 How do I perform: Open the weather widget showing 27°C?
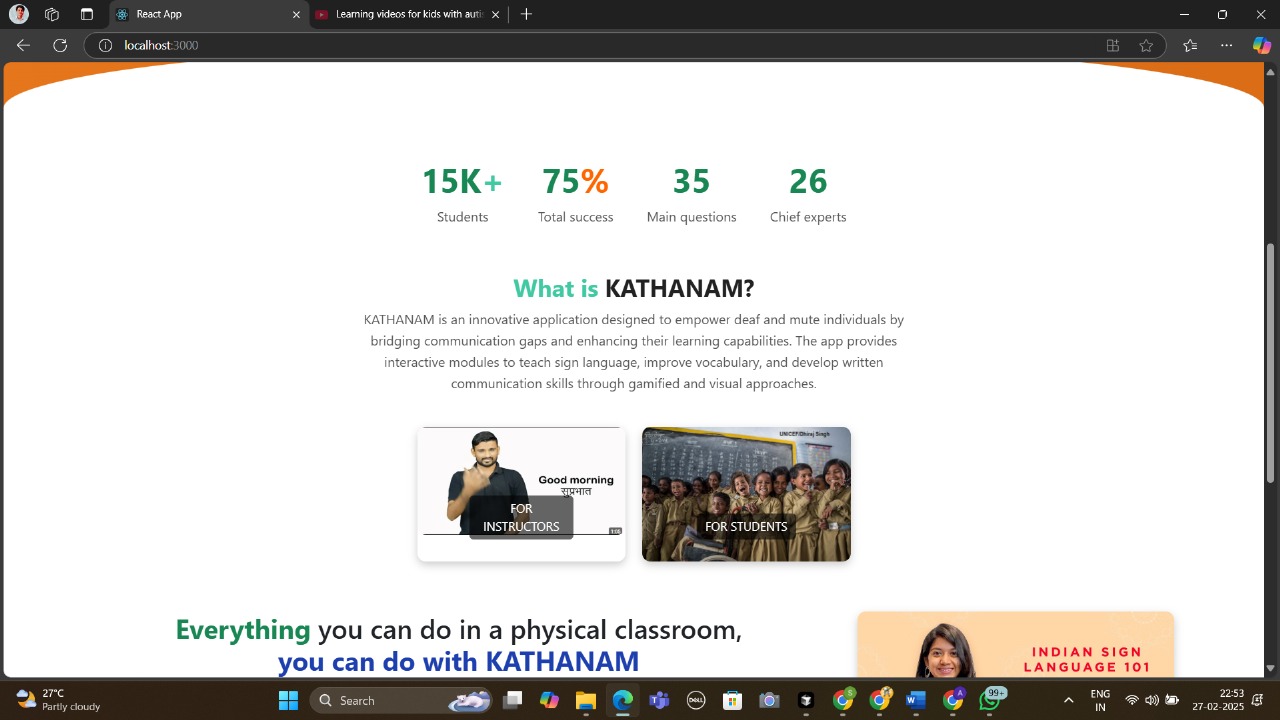coord(58,700)
